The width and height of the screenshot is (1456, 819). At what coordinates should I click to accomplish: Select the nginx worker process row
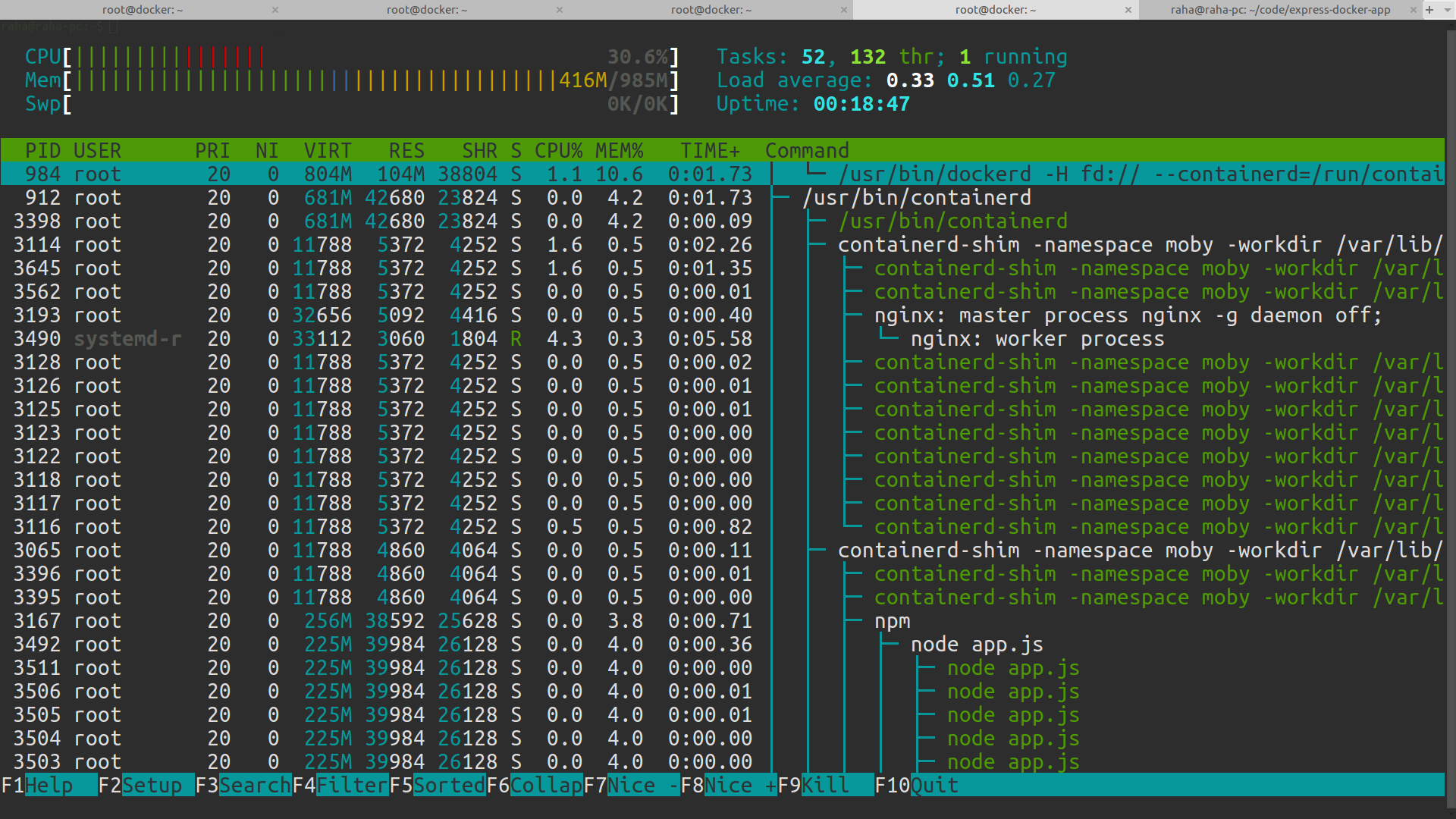(723, 338)
